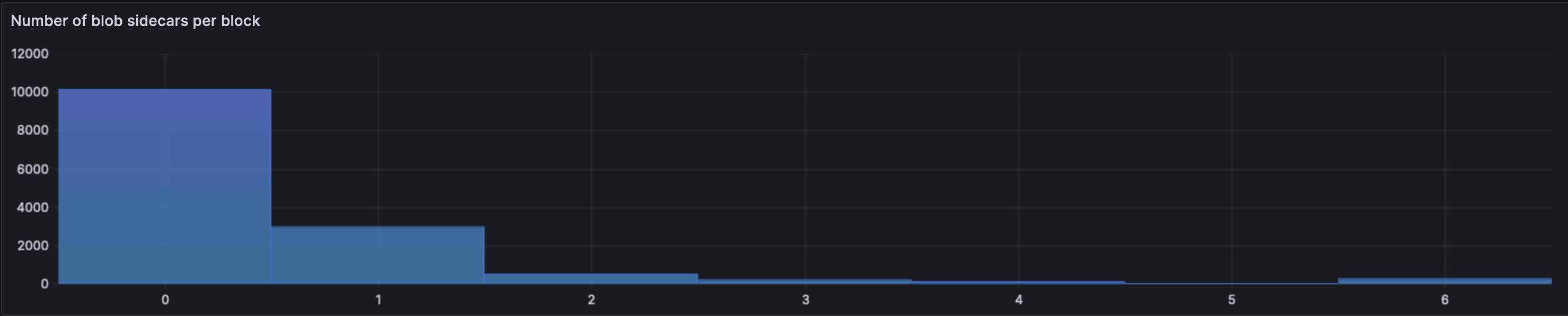Click the tallest histogram bar for 0 sidecars
The height and width of the screenshot is (316, 1568).
pyautogui.click(x=164, y=186)
